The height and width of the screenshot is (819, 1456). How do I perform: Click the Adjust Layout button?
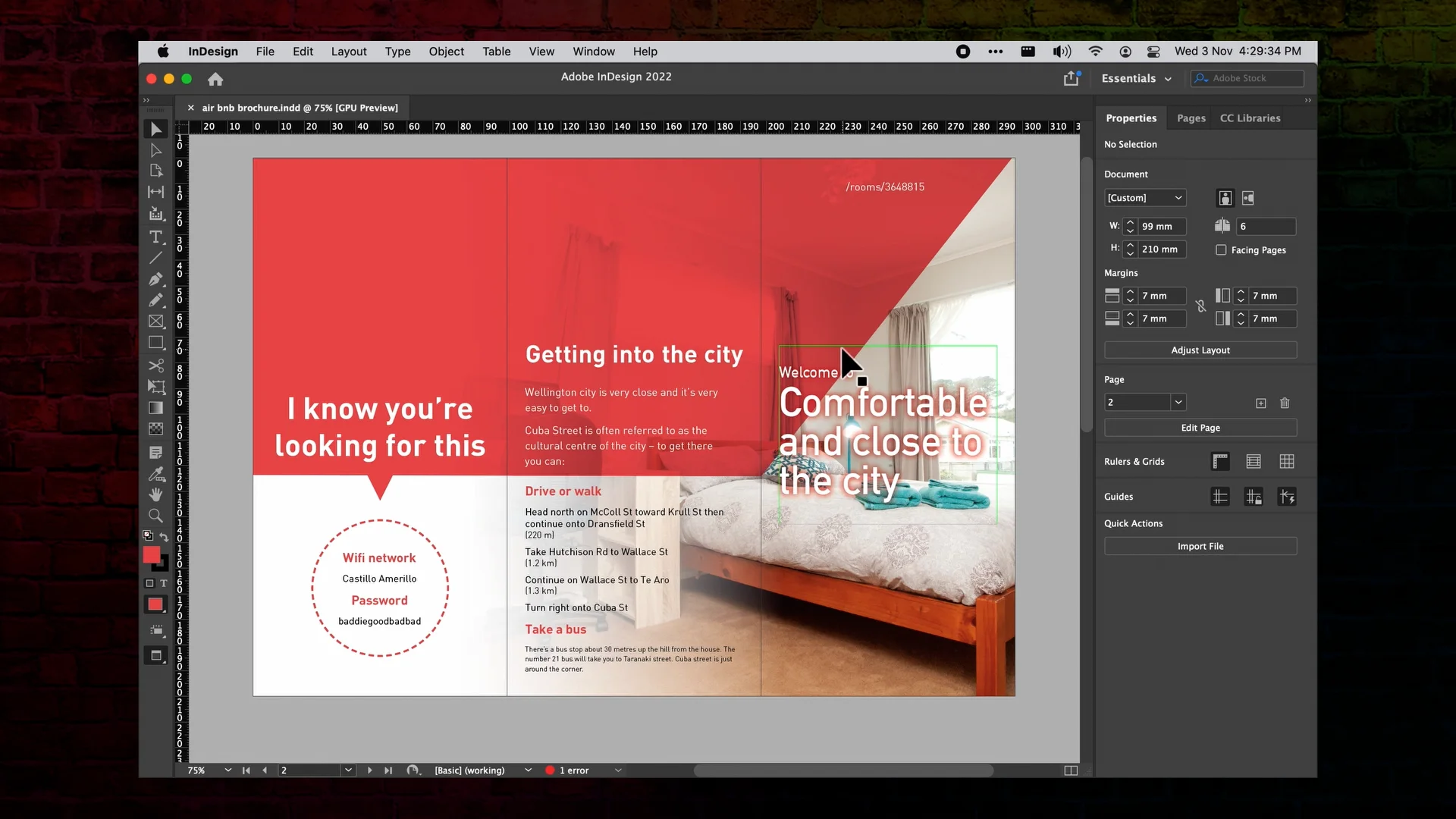point(1200,350)
